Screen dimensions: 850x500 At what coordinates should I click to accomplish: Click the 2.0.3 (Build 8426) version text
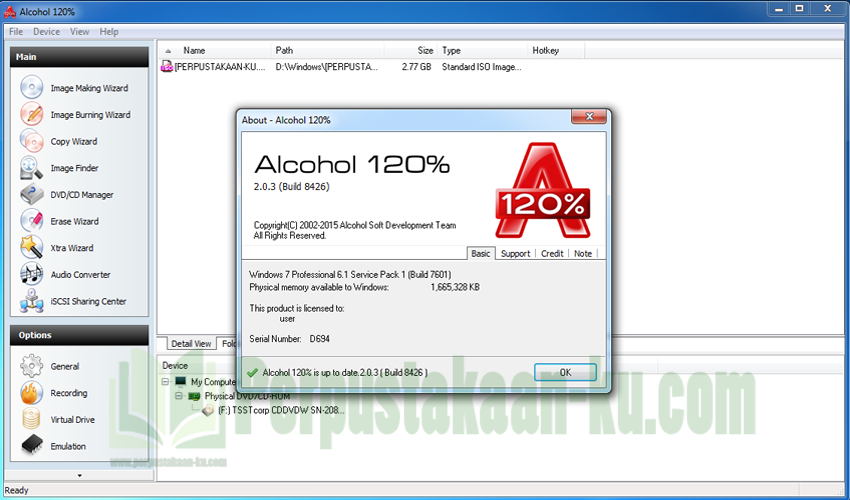coord(292,187)
